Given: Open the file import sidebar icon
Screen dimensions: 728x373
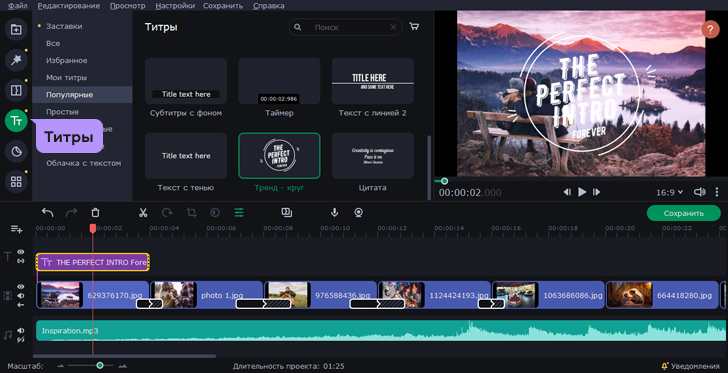Looking at the screenshot, I should click(x=16, y=29).
